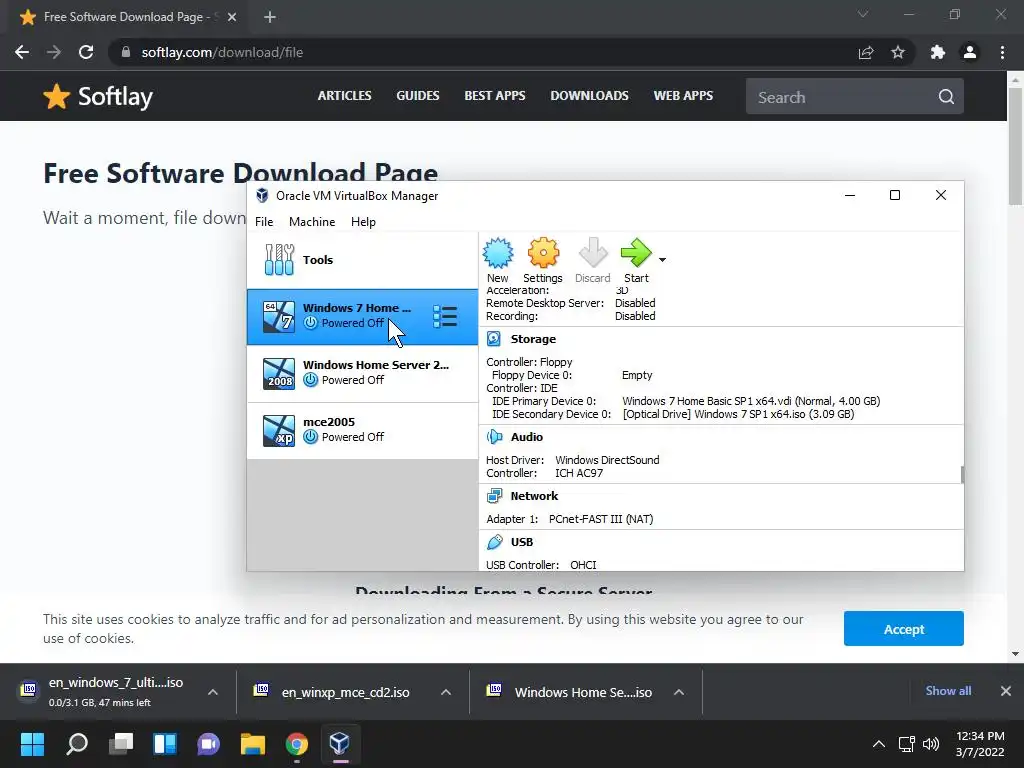This screenshot has height=768, width=1024.
Task: Click the Softlay search magnifier icon
Action: click(x=946, y=97)
